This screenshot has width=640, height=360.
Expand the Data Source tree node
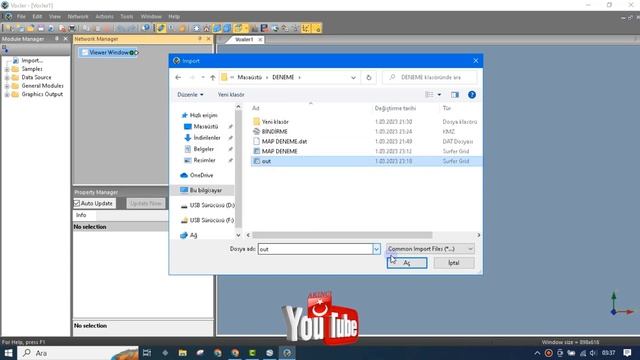click(7, 78)
